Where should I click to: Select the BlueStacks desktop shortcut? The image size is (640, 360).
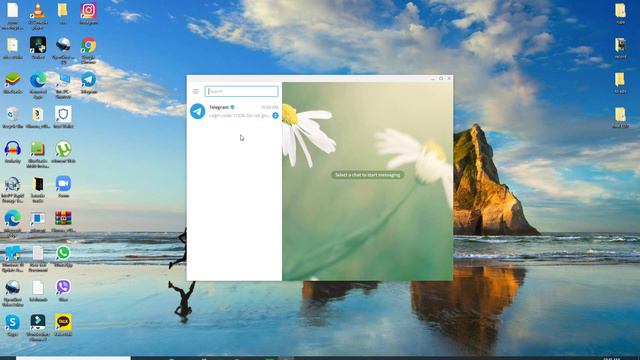point(13,83)
